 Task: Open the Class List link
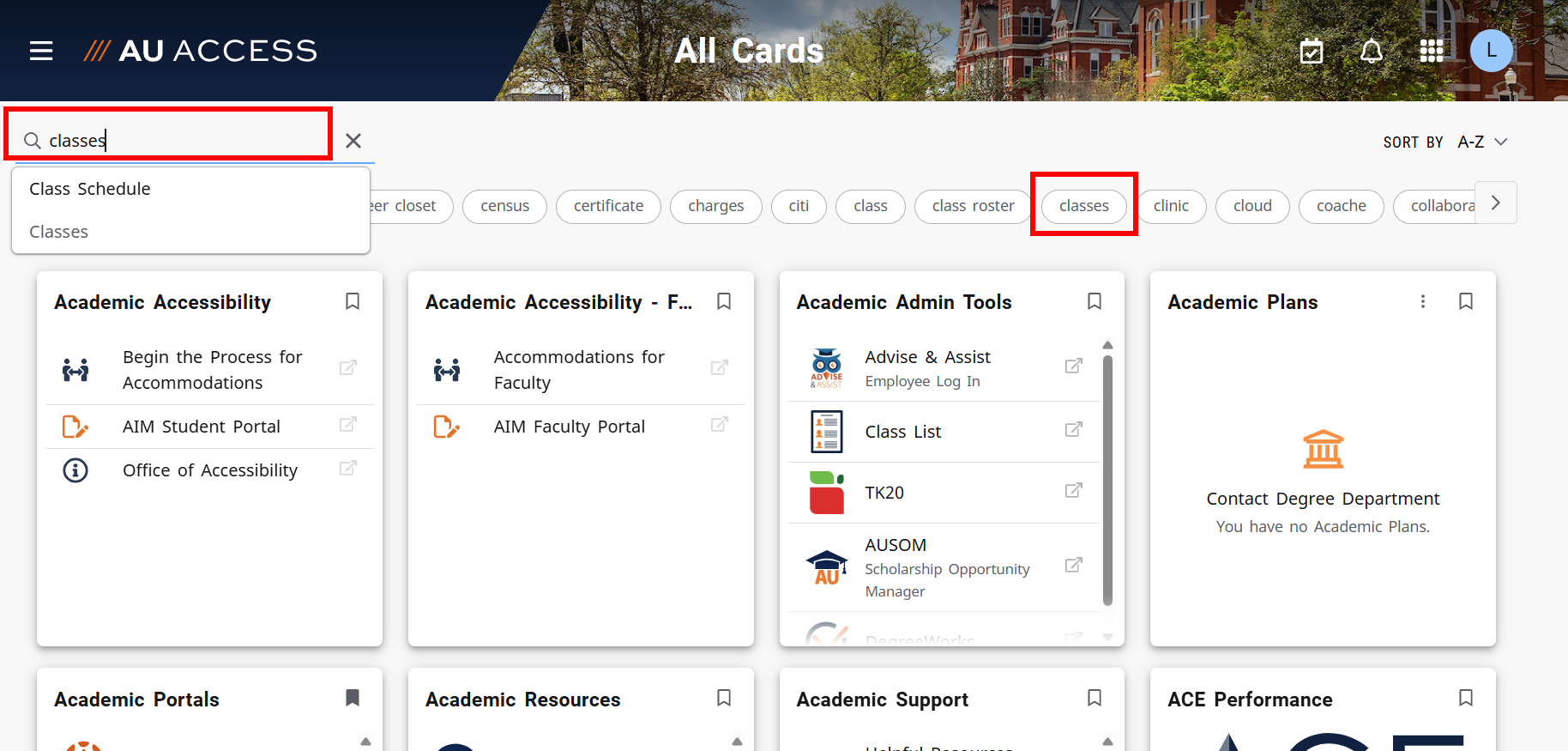coord(944,432)
